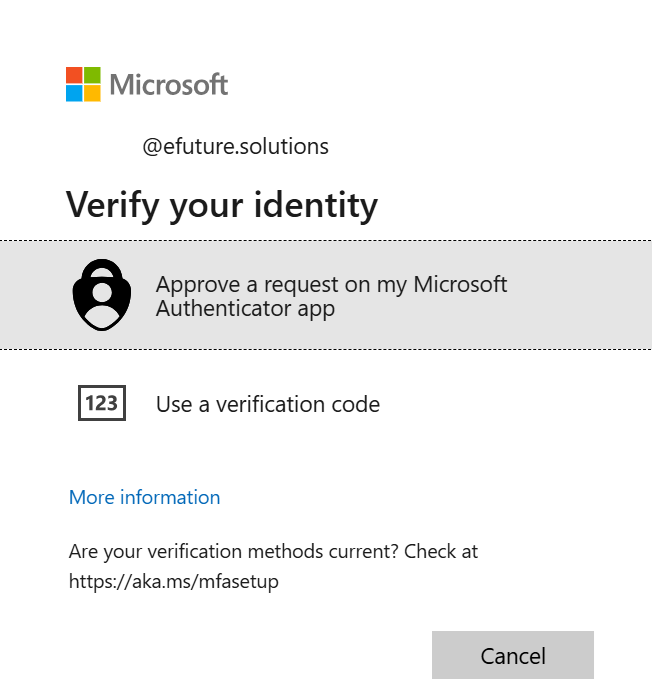Cancel the identity verification
The height and width of the screenshot is (696, 652).
point(513,655)
